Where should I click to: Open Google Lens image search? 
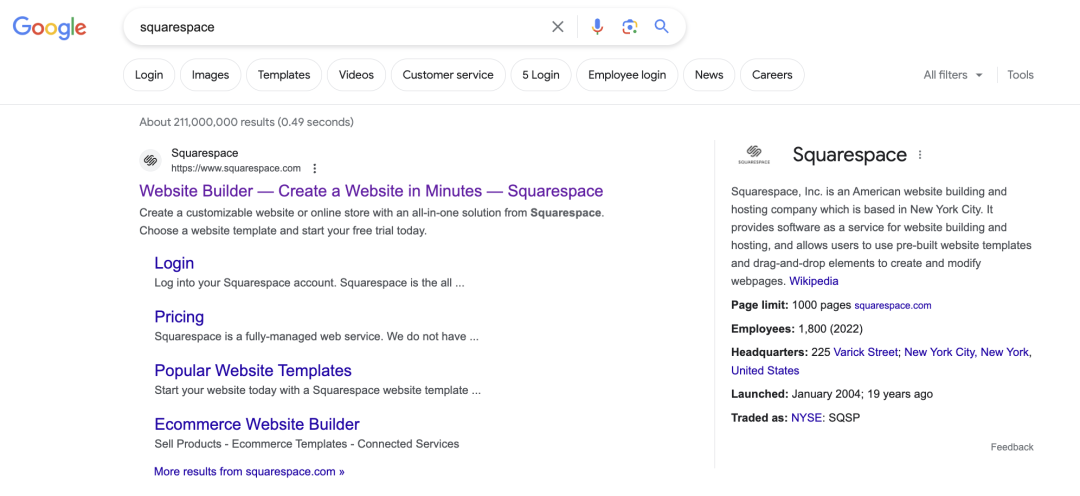629,27
